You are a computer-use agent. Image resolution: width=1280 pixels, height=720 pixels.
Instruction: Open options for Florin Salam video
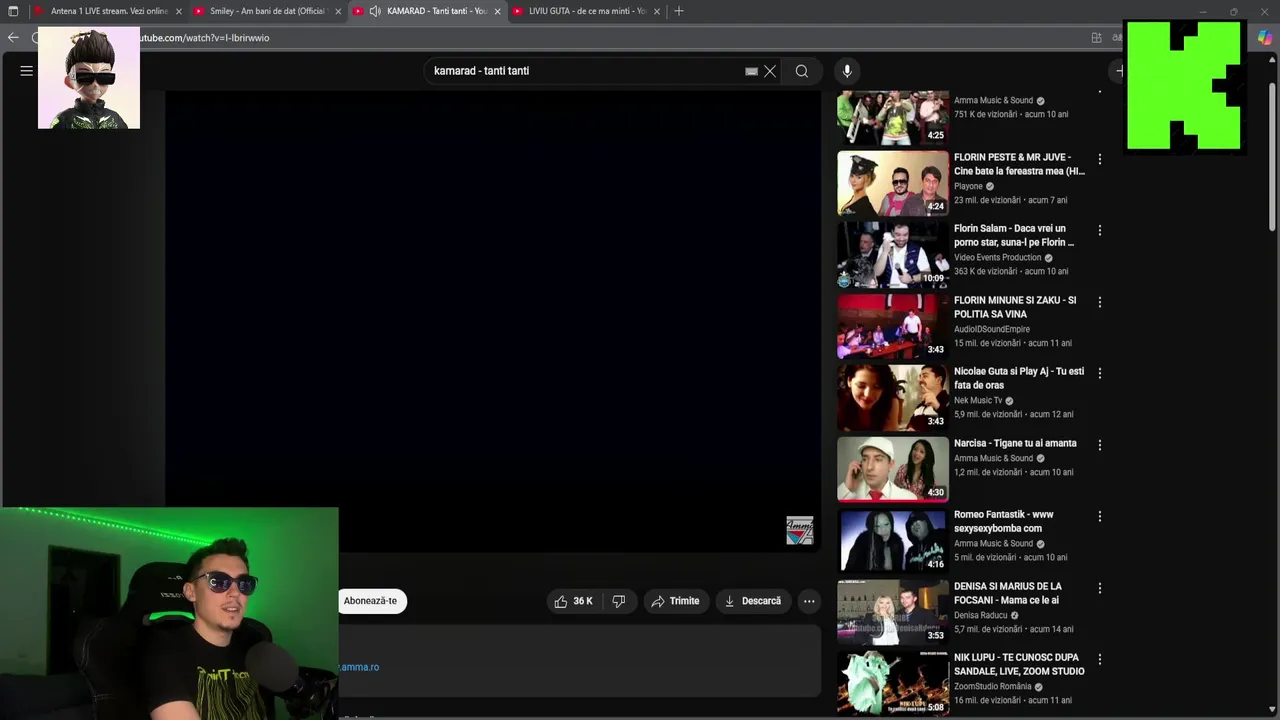[1100, 230]
